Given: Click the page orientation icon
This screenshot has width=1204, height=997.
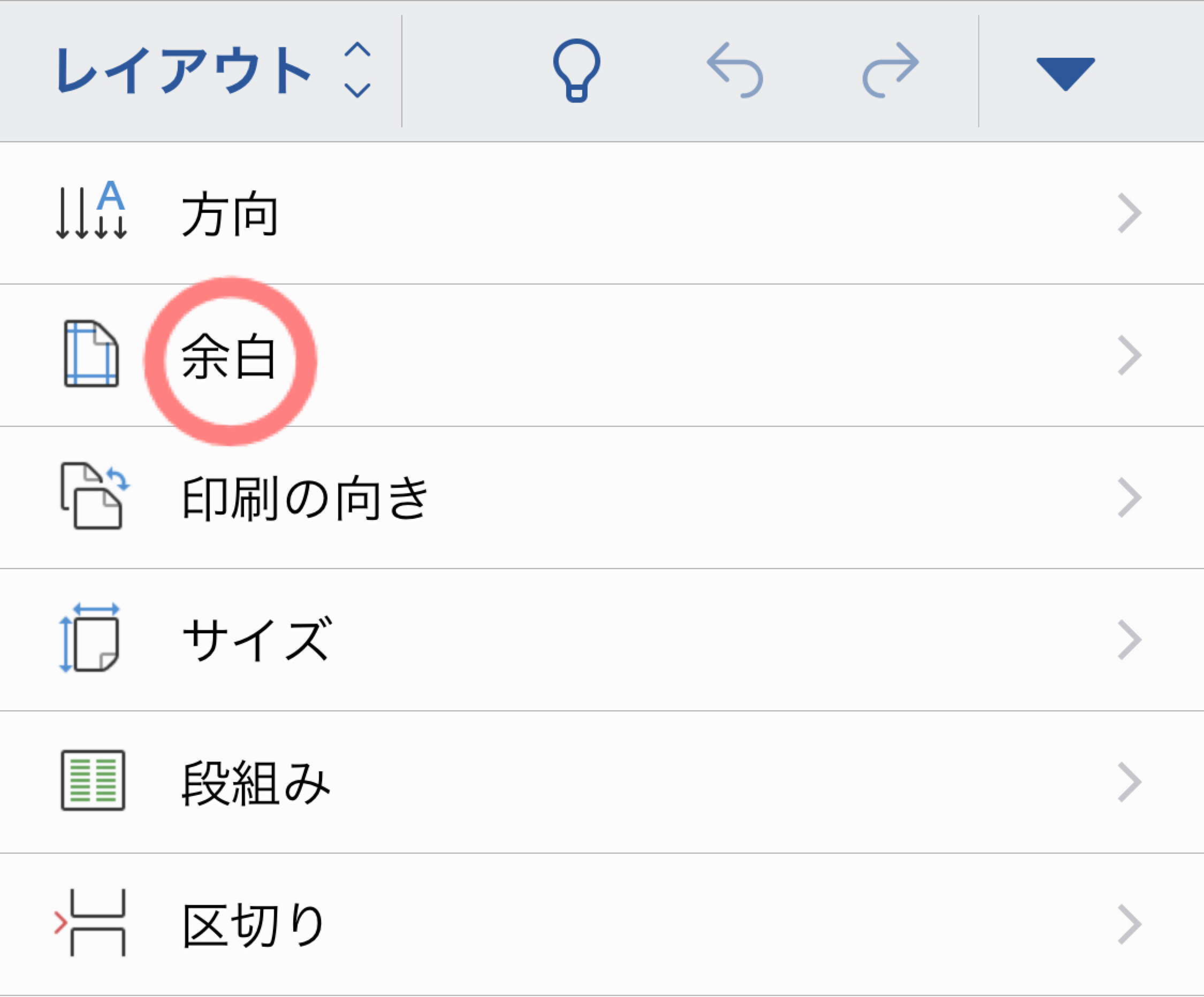Looking at the screenshot, I should pyautogui.click(x=95, y=496).
